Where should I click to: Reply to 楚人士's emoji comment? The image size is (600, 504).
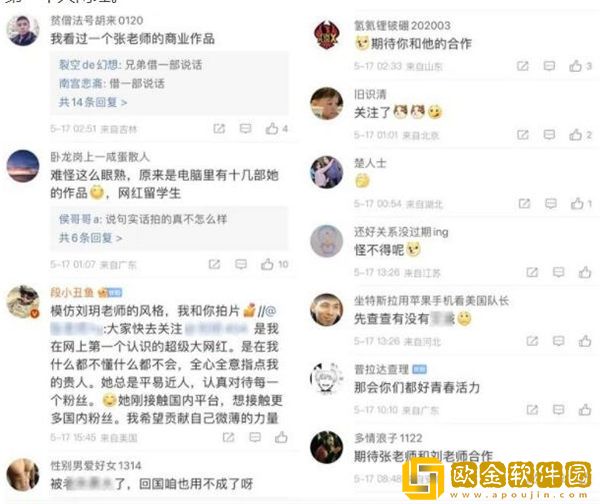pos(551,204)
